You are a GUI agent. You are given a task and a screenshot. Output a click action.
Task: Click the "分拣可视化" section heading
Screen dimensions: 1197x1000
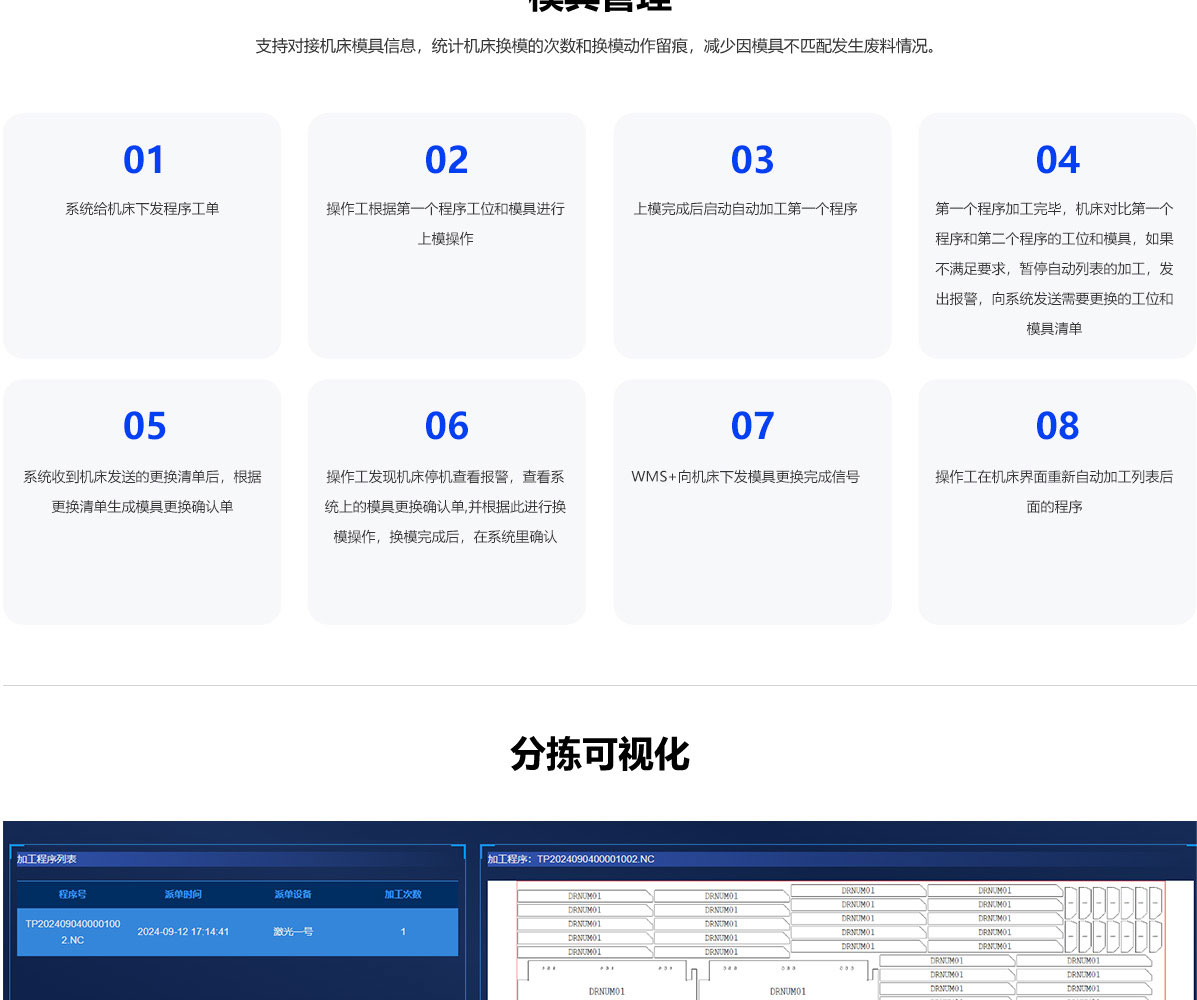click(x=599, y=754)
